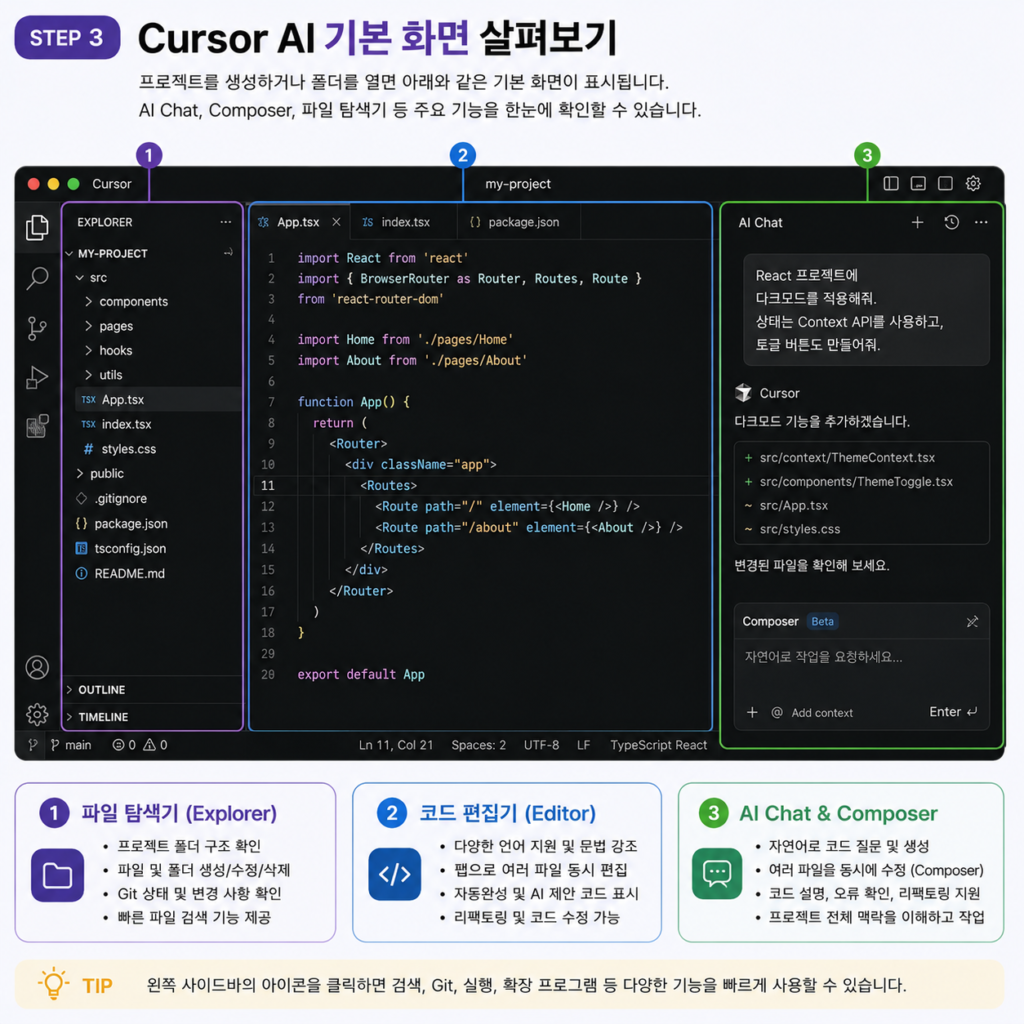Click the plus icon in Composer input
Screen dimensions: 1024x1024
point(752,712)
